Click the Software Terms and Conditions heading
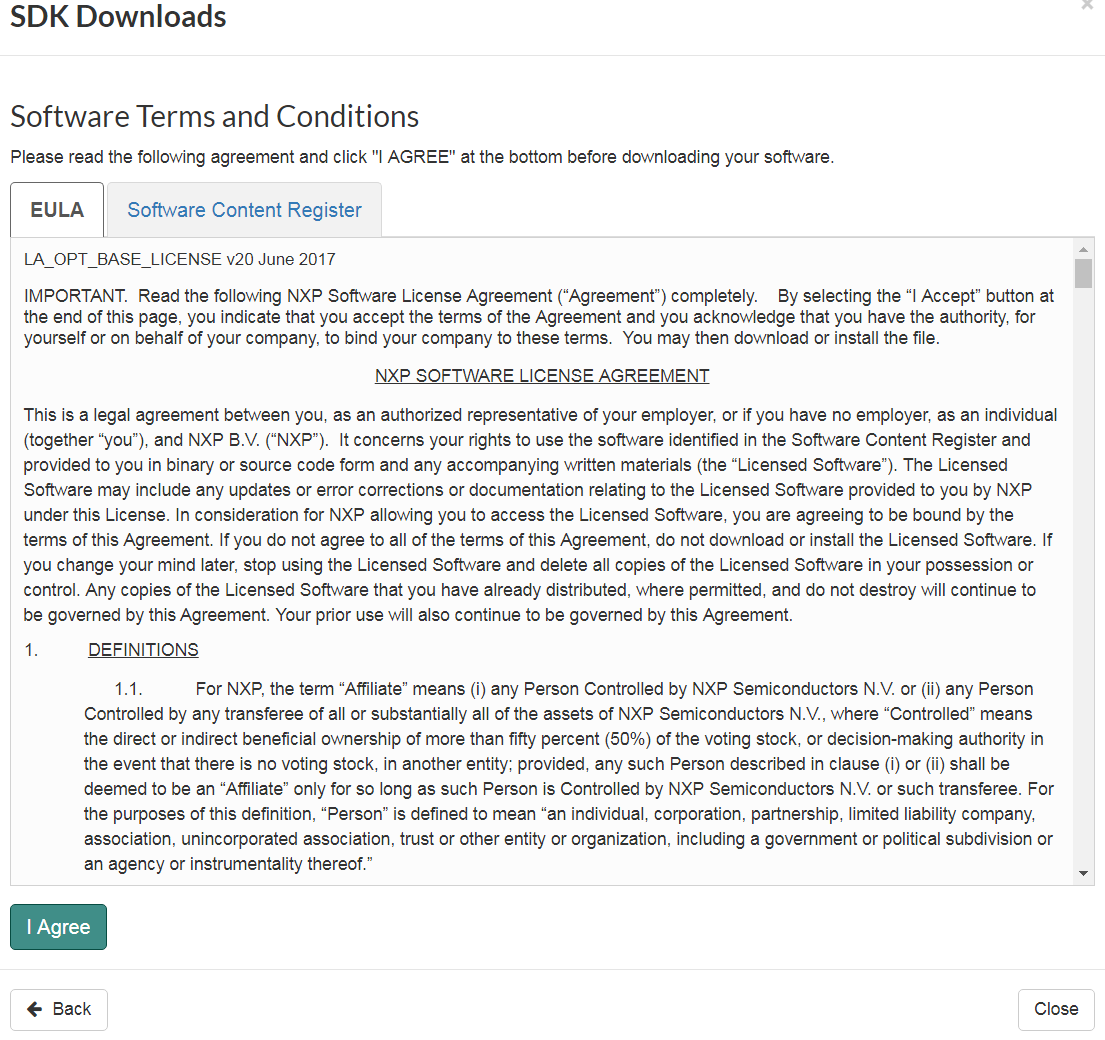Image resolution: width=1105 pixels, height=1040 pixels. point(214,116)
